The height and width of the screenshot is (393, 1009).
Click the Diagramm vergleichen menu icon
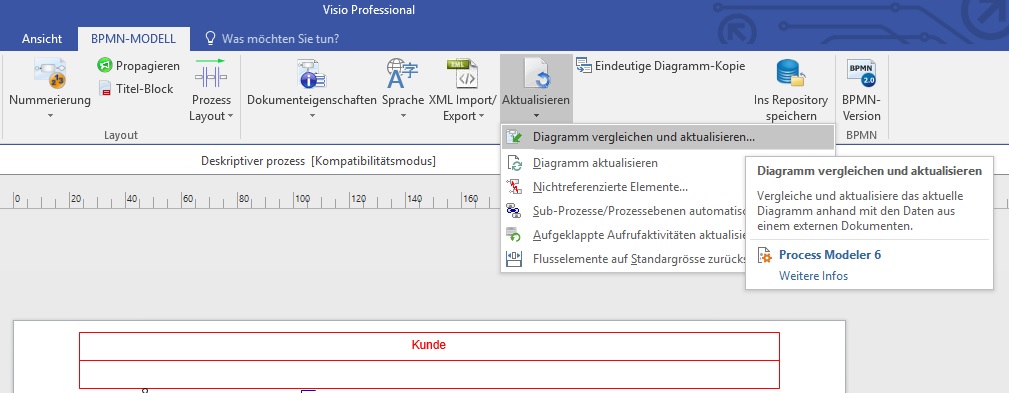click(514, 137)
